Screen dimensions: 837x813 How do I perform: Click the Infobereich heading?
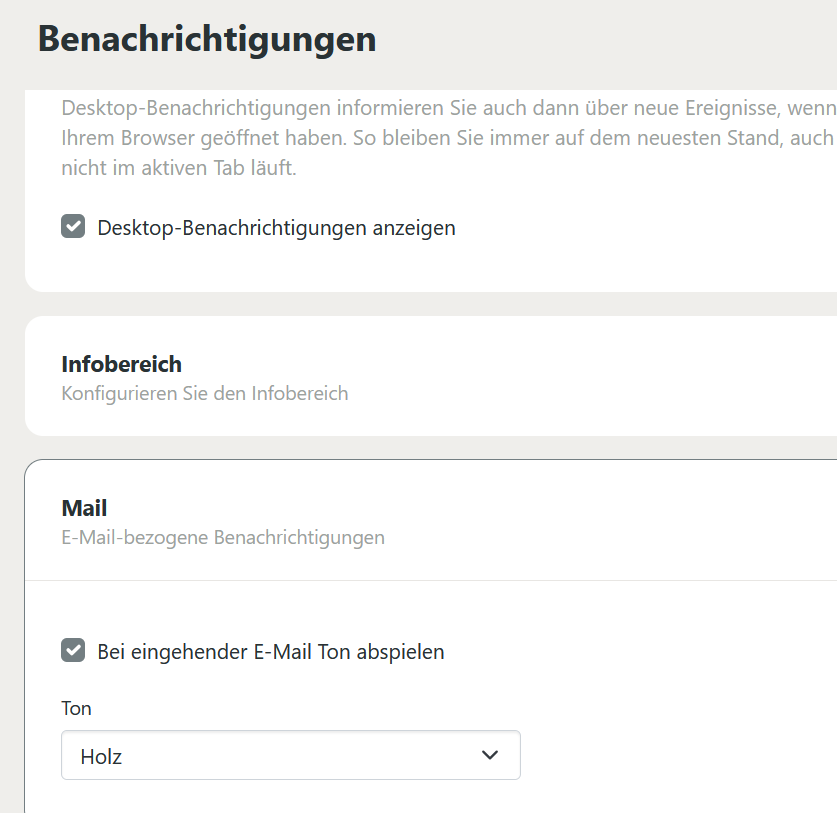pyautogui.click(x=121, y=364)
